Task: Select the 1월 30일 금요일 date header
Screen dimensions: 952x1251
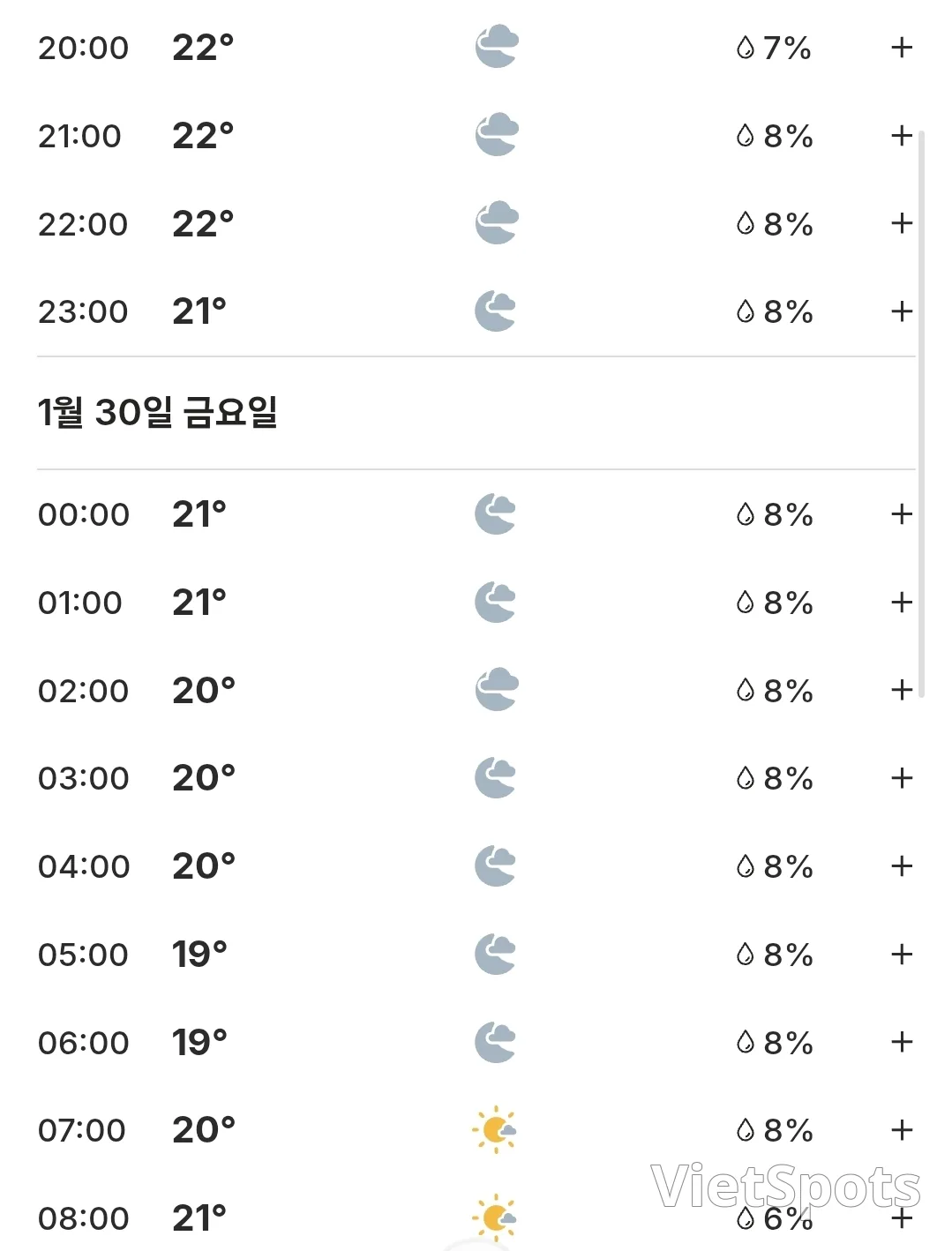Action: coord(158,412)
